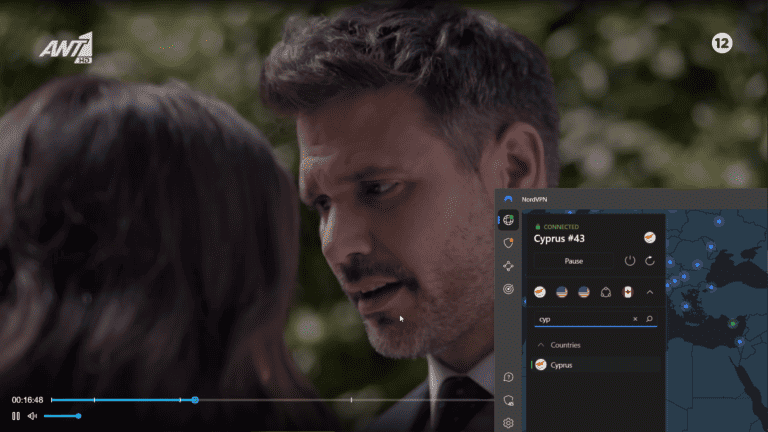Pause the video playback
This screenshot has height=432, width=768.
16,415
